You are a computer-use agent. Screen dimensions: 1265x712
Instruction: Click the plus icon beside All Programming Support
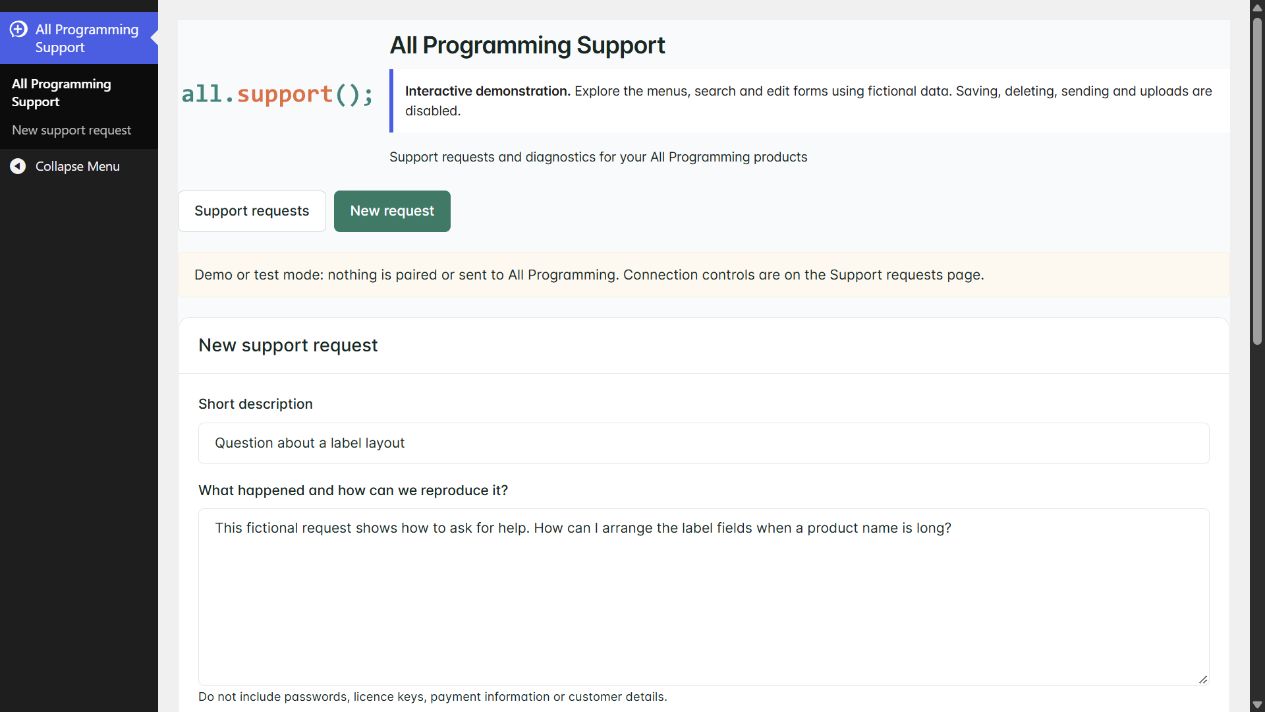[18, 30]
